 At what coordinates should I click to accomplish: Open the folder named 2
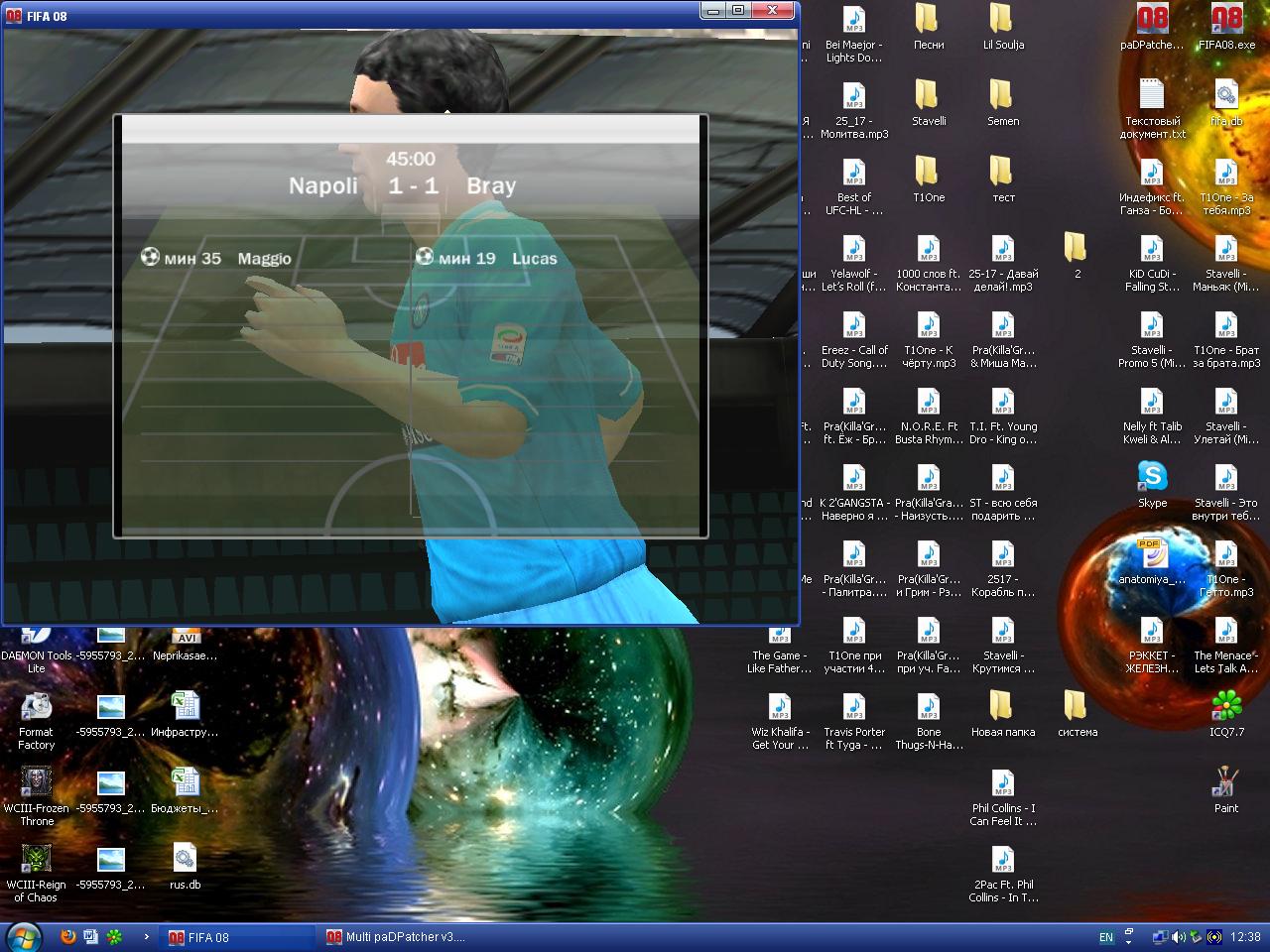point(1078,256)
